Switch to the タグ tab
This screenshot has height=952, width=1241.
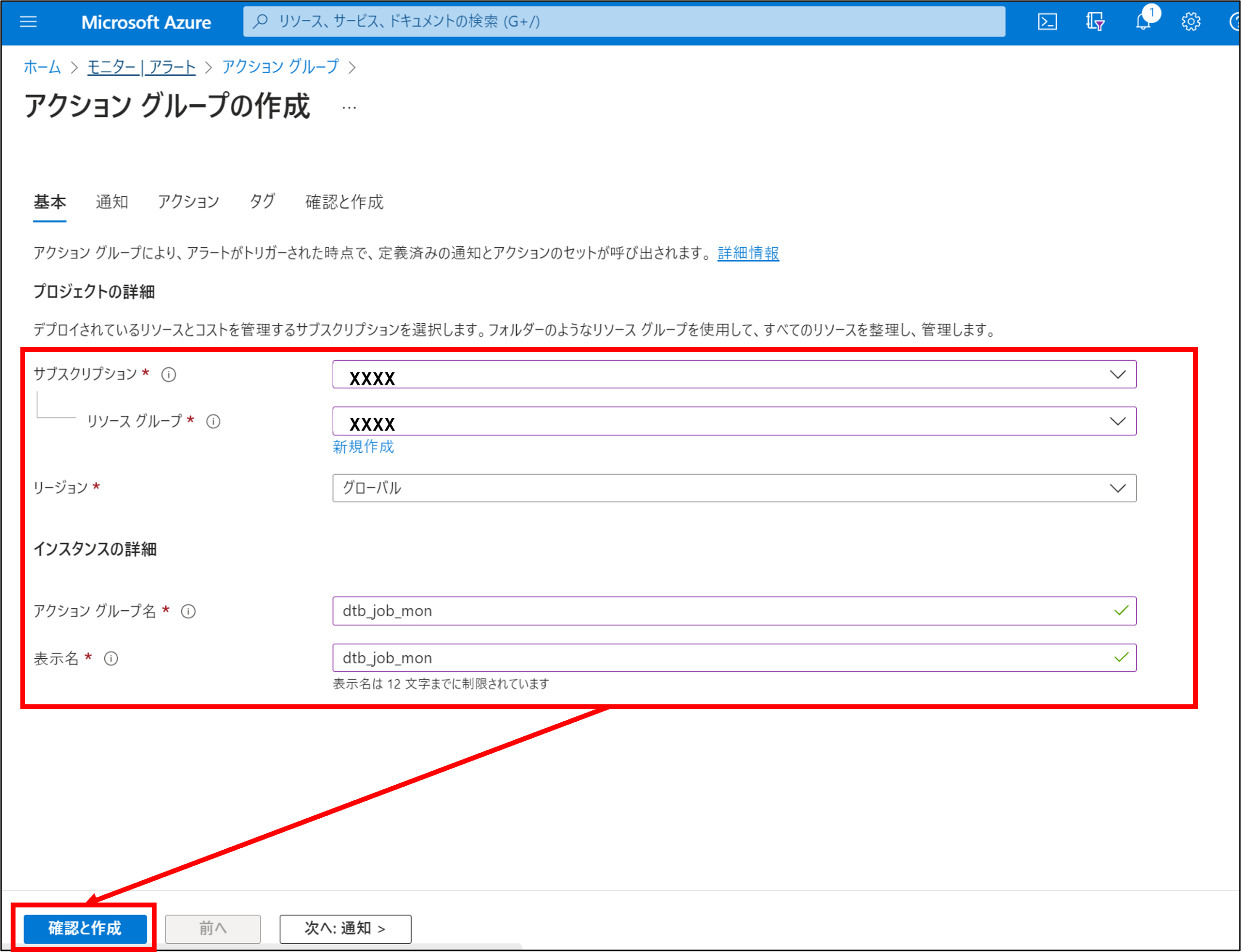coord(262,202)
